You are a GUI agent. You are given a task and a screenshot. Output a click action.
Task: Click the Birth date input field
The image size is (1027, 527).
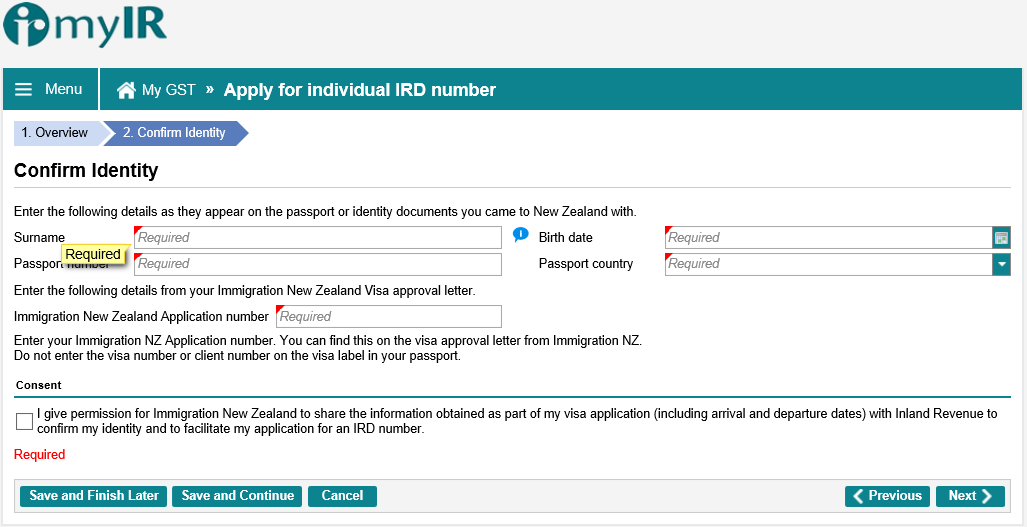(x=828, y=238)
